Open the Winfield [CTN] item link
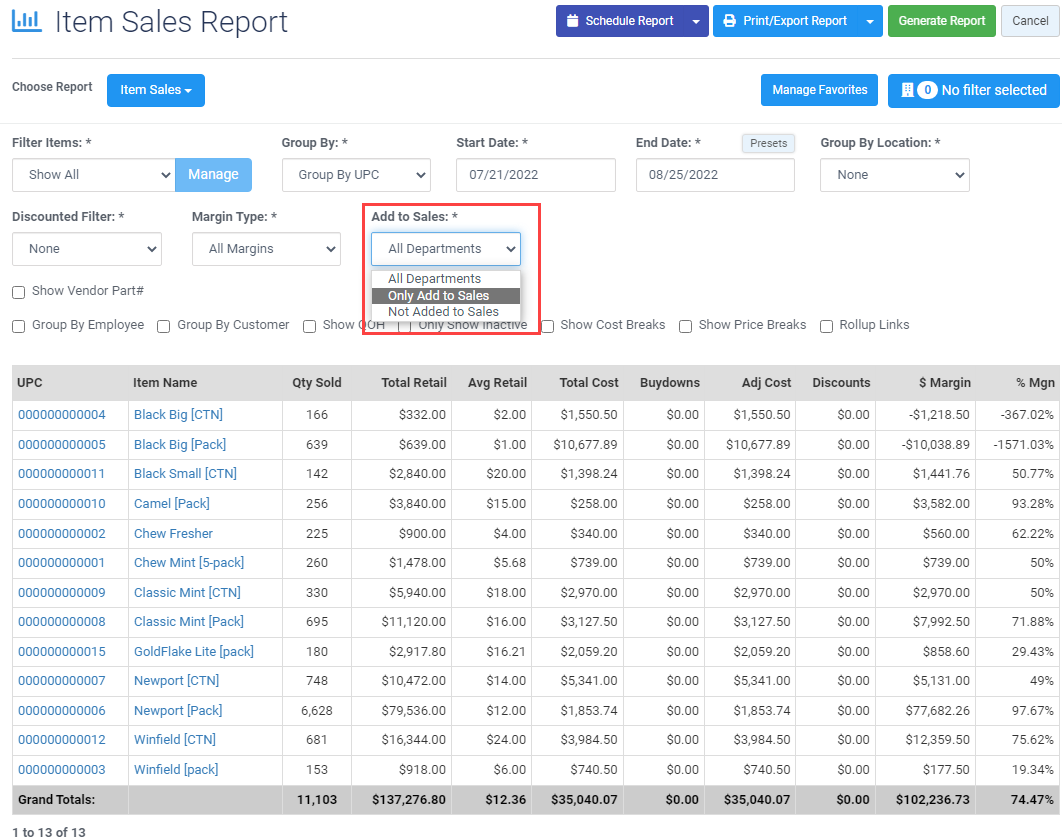 (x=175, y=739)
